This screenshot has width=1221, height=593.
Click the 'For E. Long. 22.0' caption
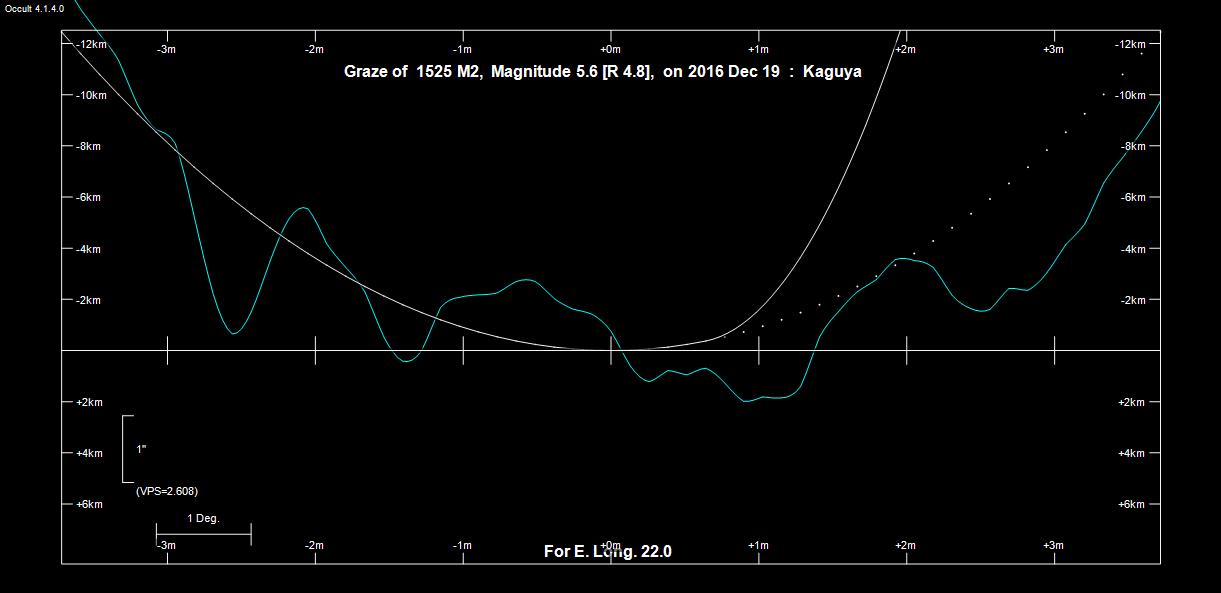pyautogui.click(x=607, y=551)
